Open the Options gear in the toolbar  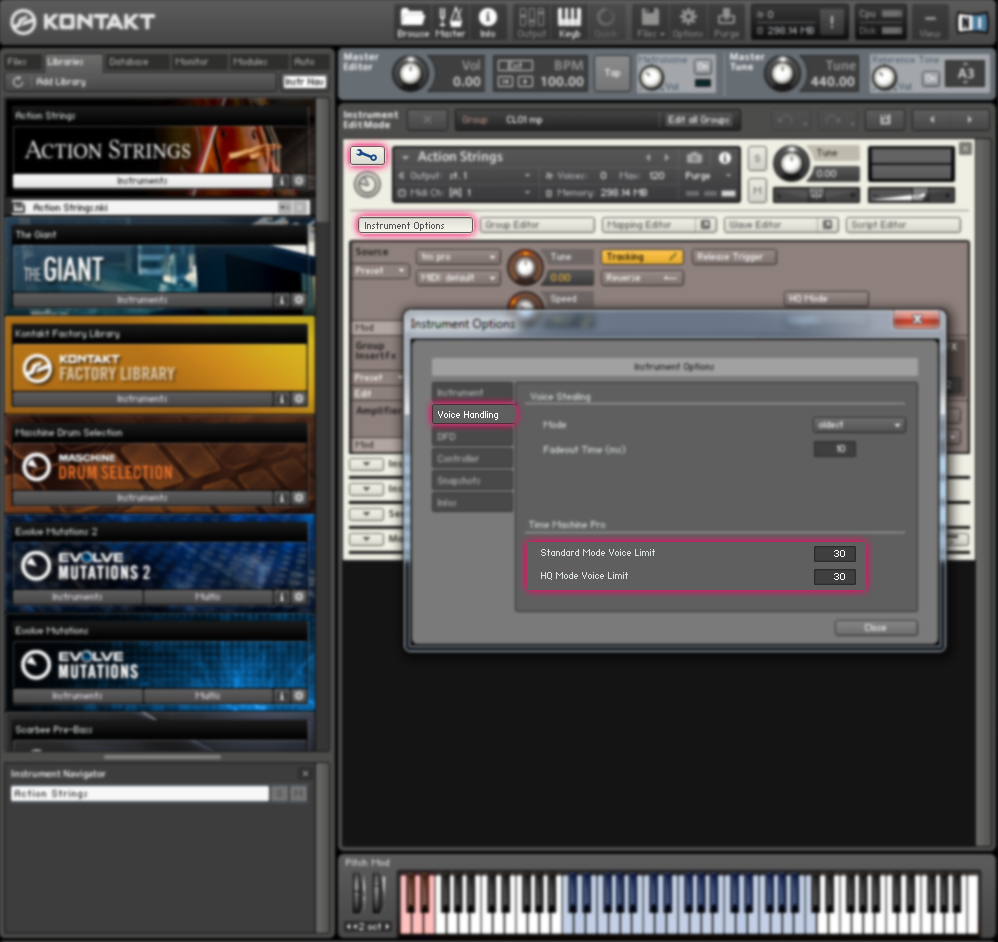(x=688, y=22)
